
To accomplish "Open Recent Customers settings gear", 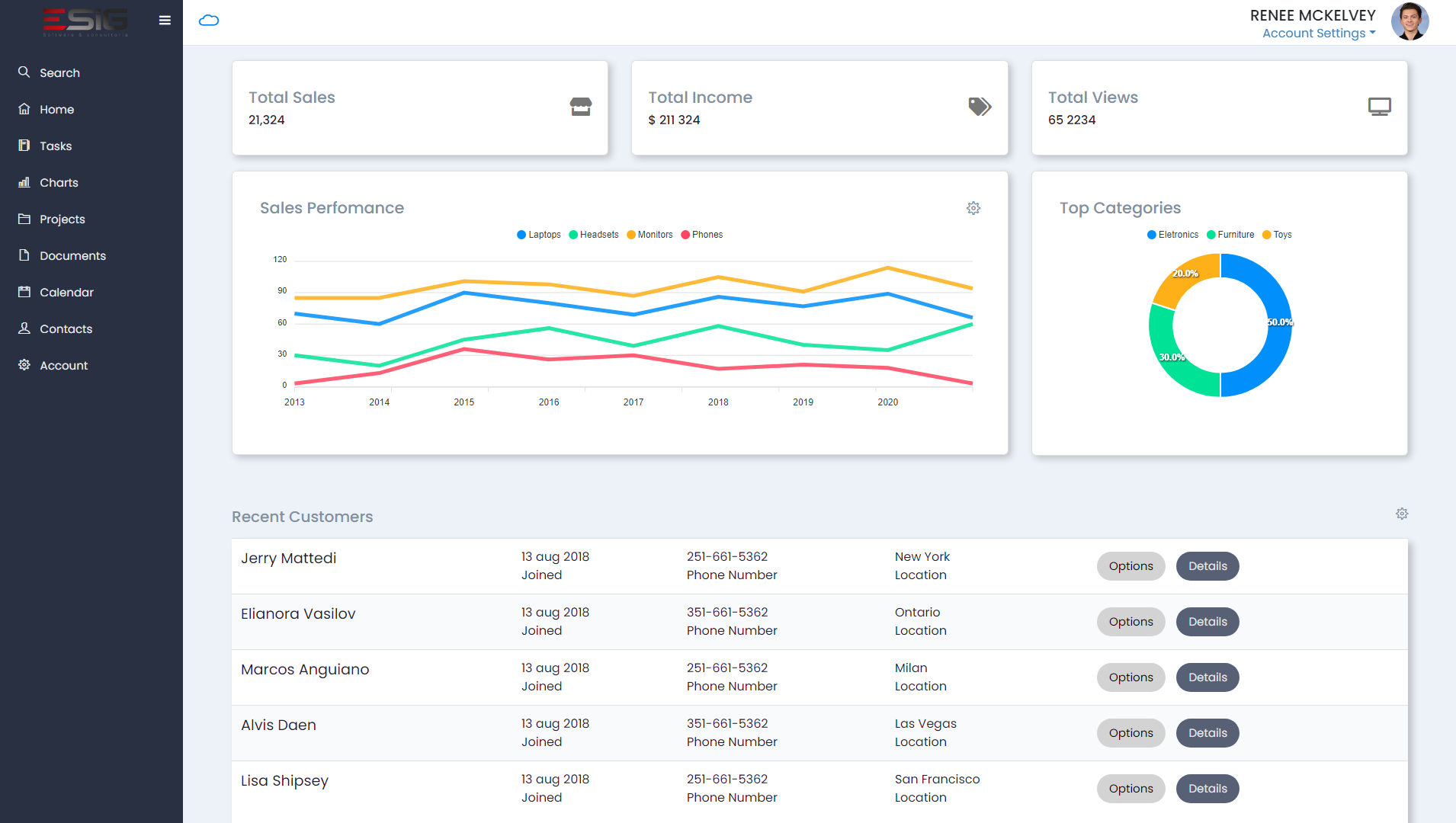I will [x=1402, y=514].
